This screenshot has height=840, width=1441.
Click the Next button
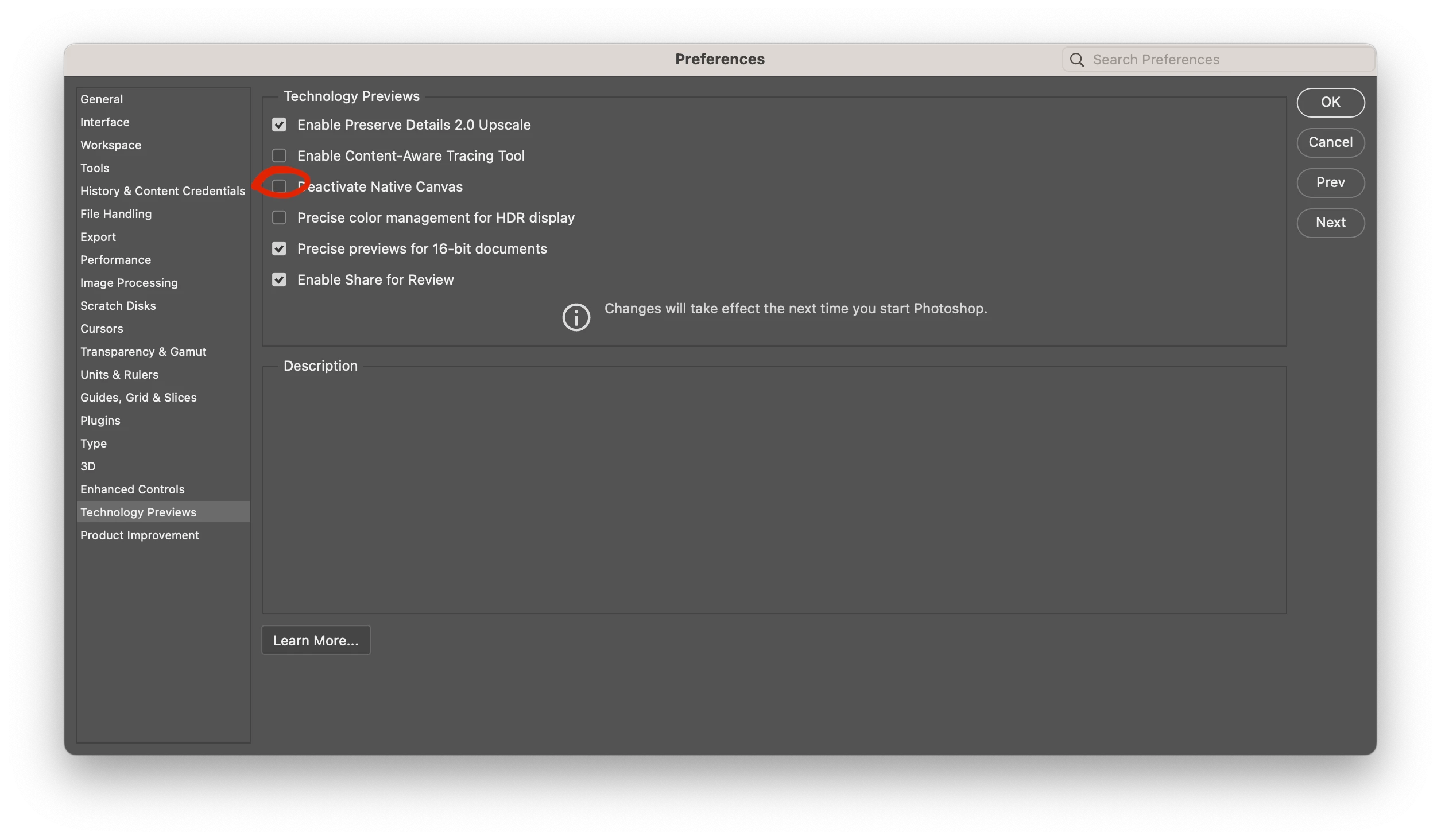point(1330,223)
